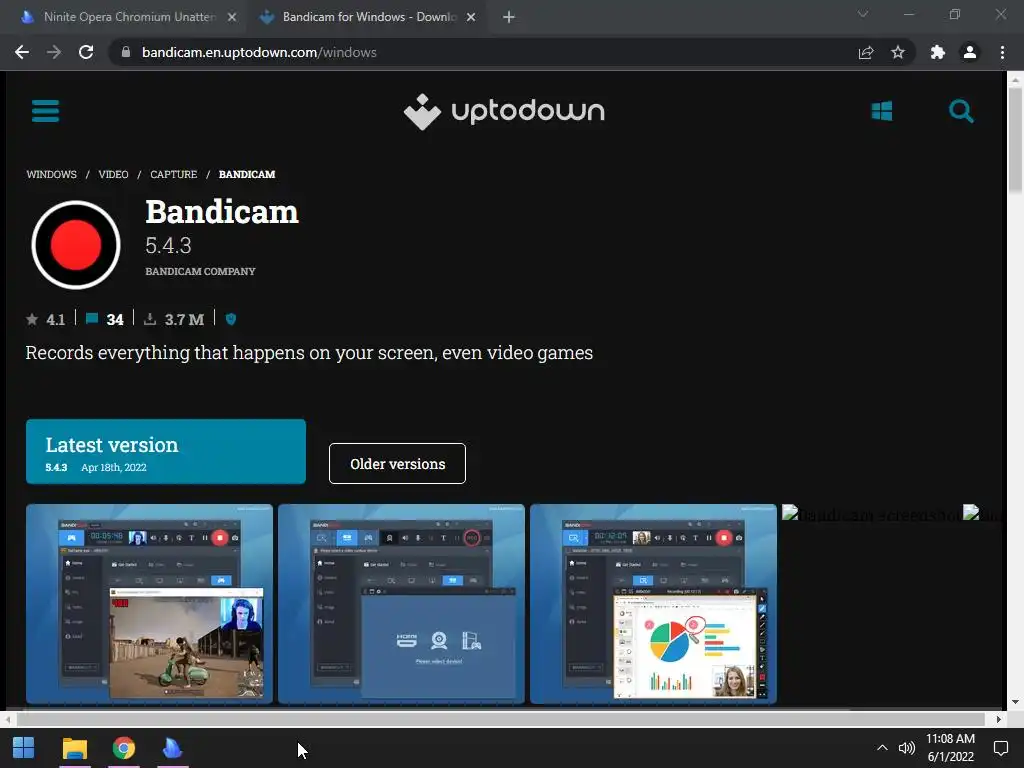
Task: Open the volume control
Action: pyautogui.click(x=906, y=748)
